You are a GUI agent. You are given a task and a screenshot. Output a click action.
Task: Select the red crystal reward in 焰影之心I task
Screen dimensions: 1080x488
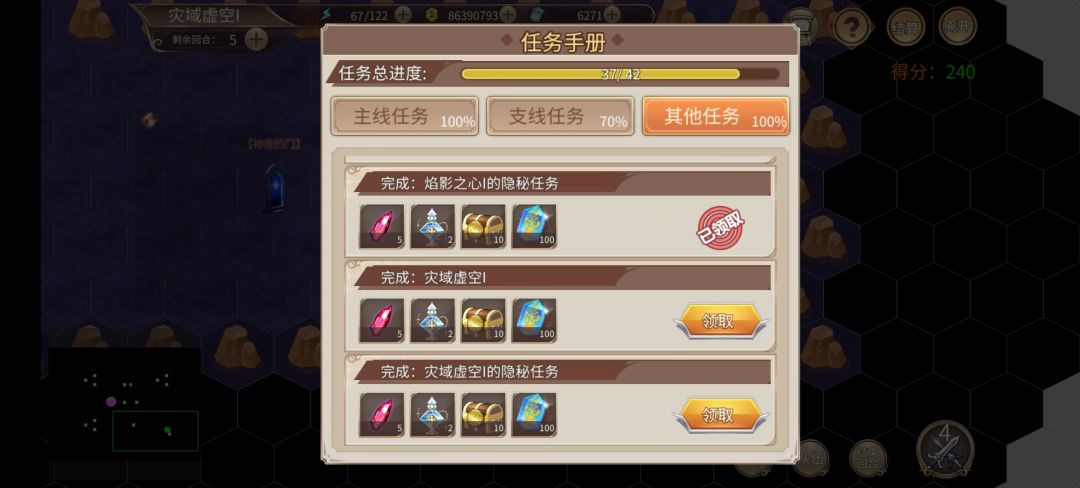(x=382, y=226)
